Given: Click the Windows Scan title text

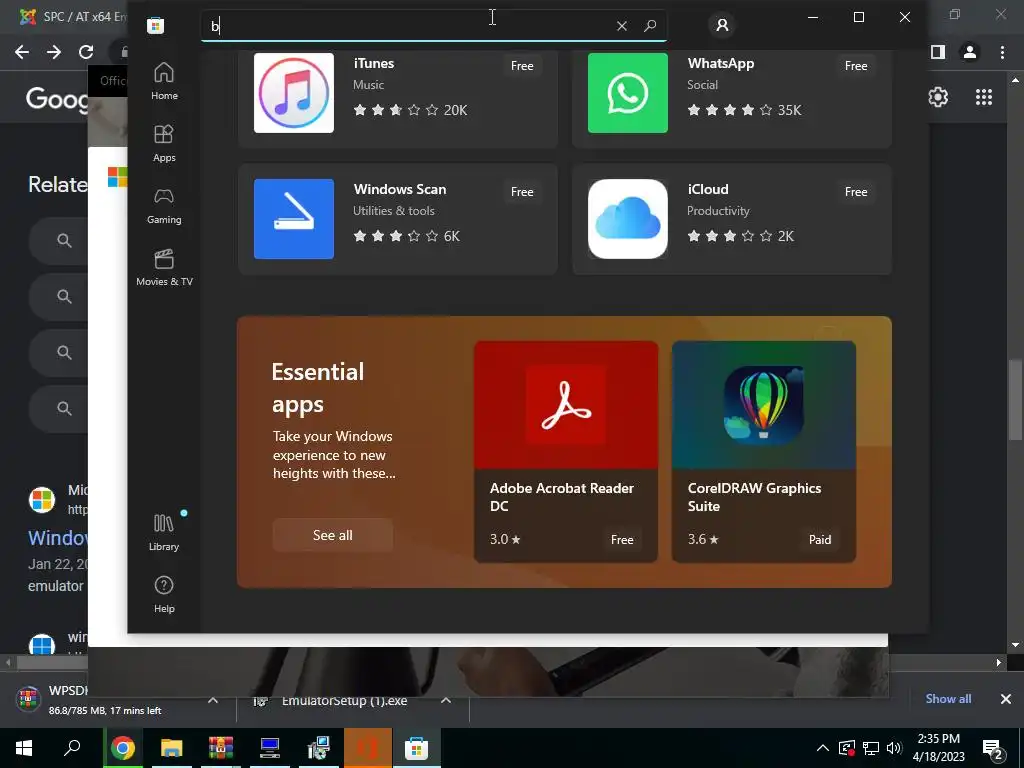Looking at the screenshot, I should tap(400, 189).
